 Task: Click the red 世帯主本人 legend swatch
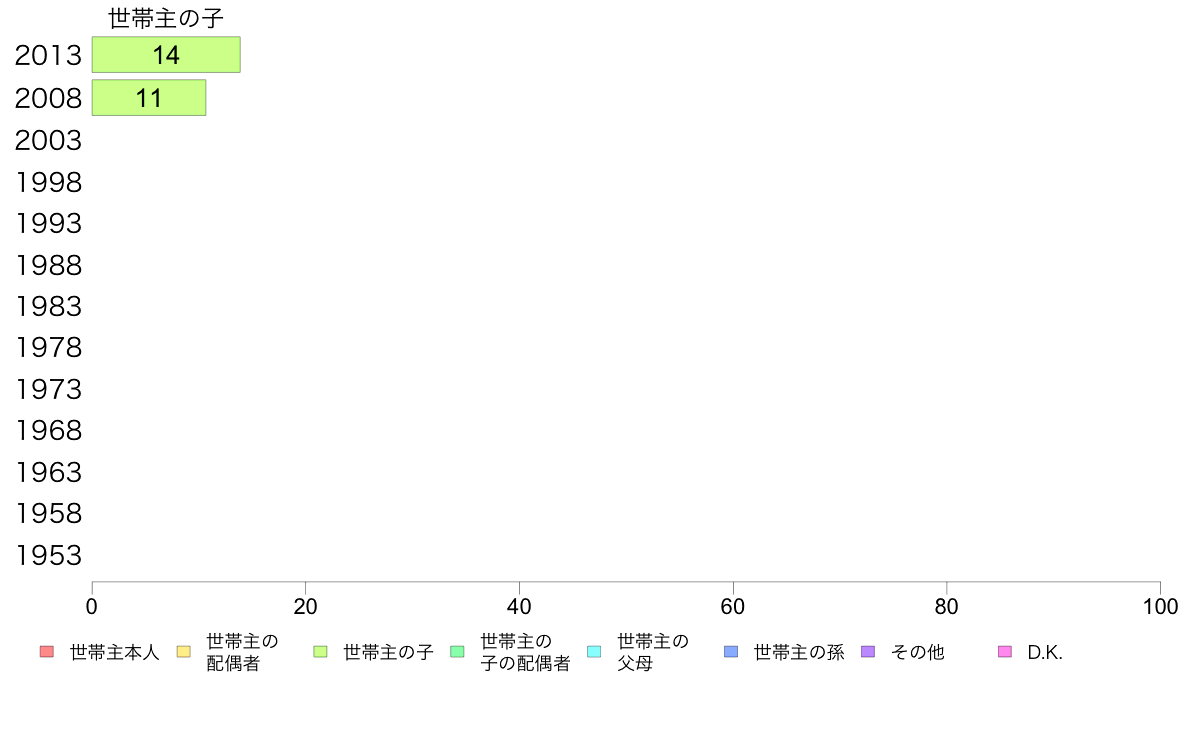[x=47, y=652]
